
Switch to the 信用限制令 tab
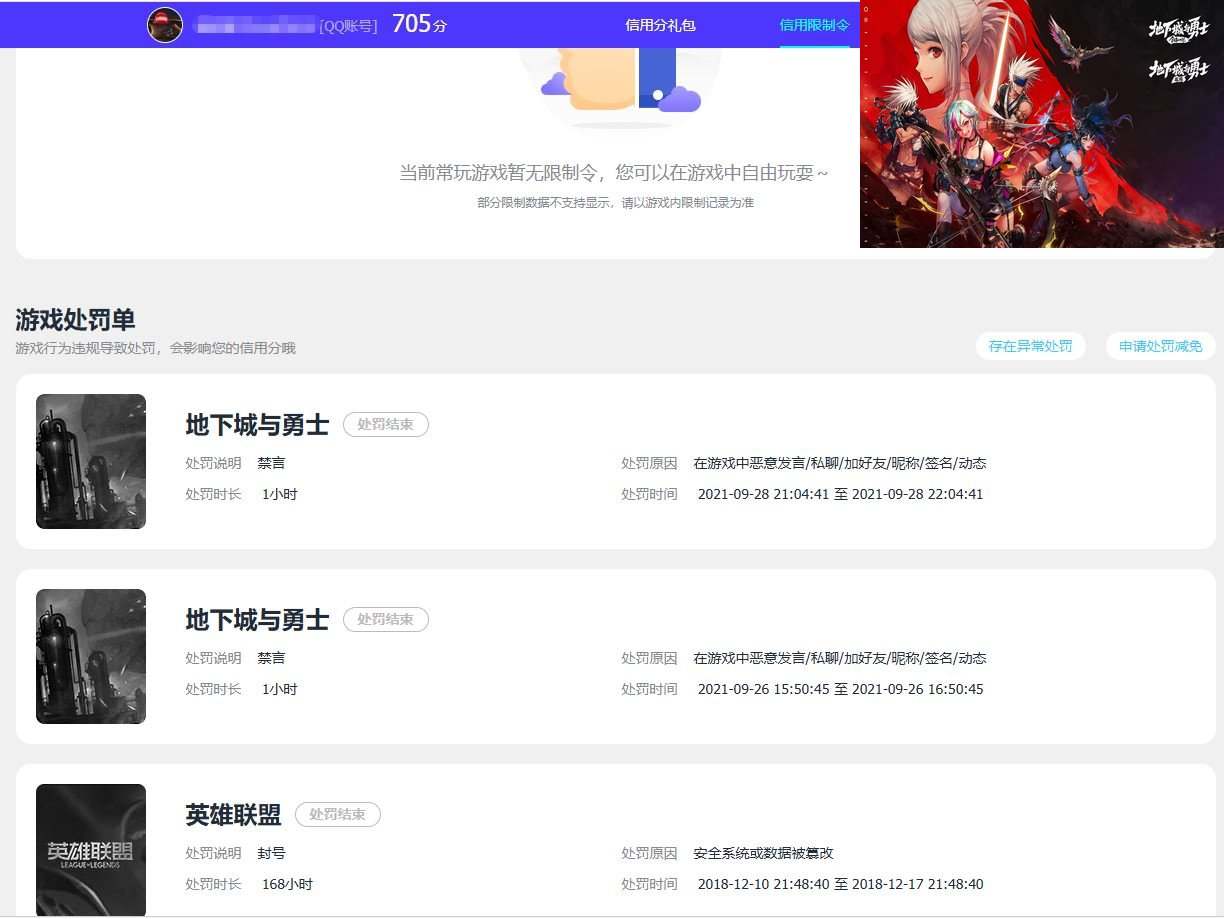pyautogui.click(x=814, y=25)
